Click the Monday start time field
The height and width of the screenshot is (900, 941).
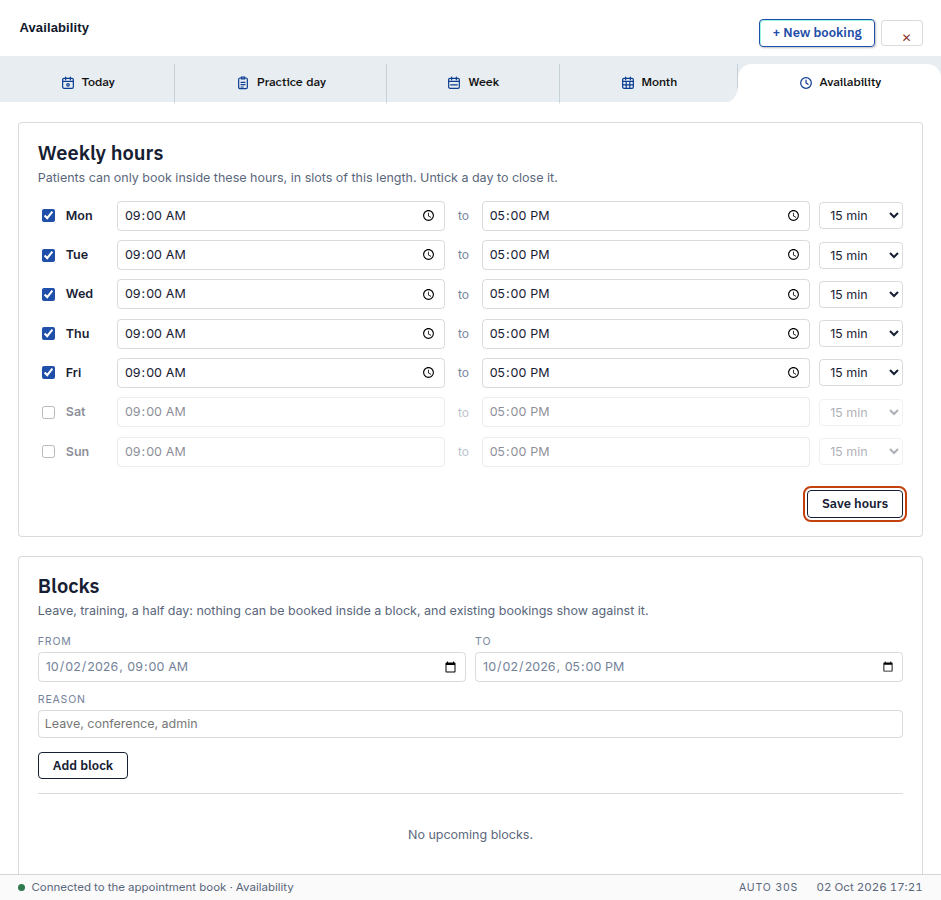point(281,216)
